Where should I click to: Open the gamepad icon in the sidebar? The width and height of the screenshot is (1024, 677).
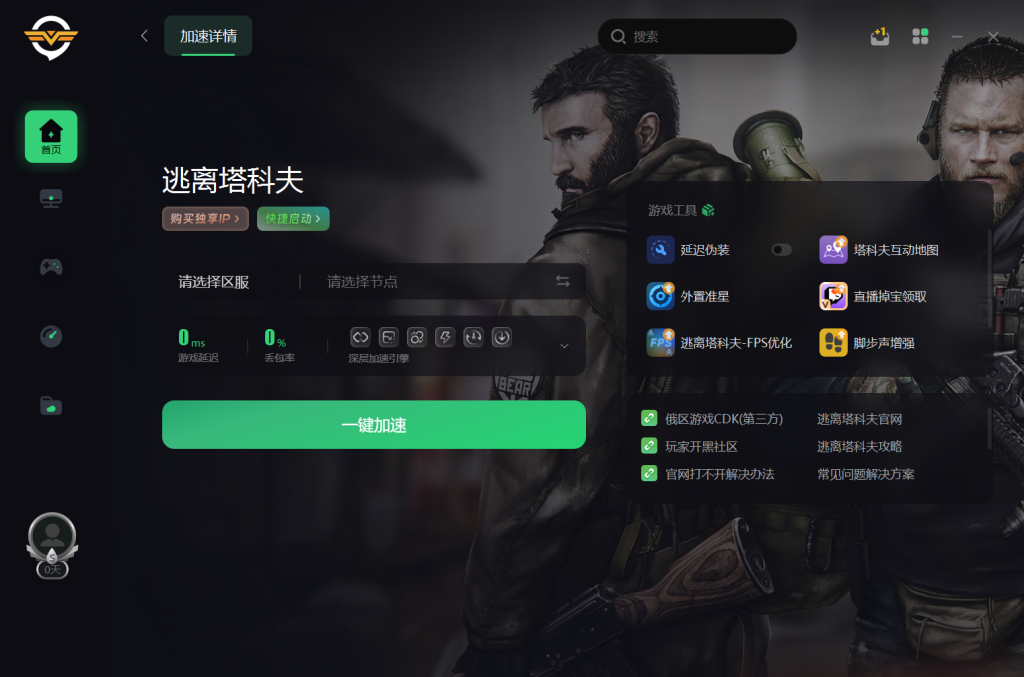pos(51,266)
